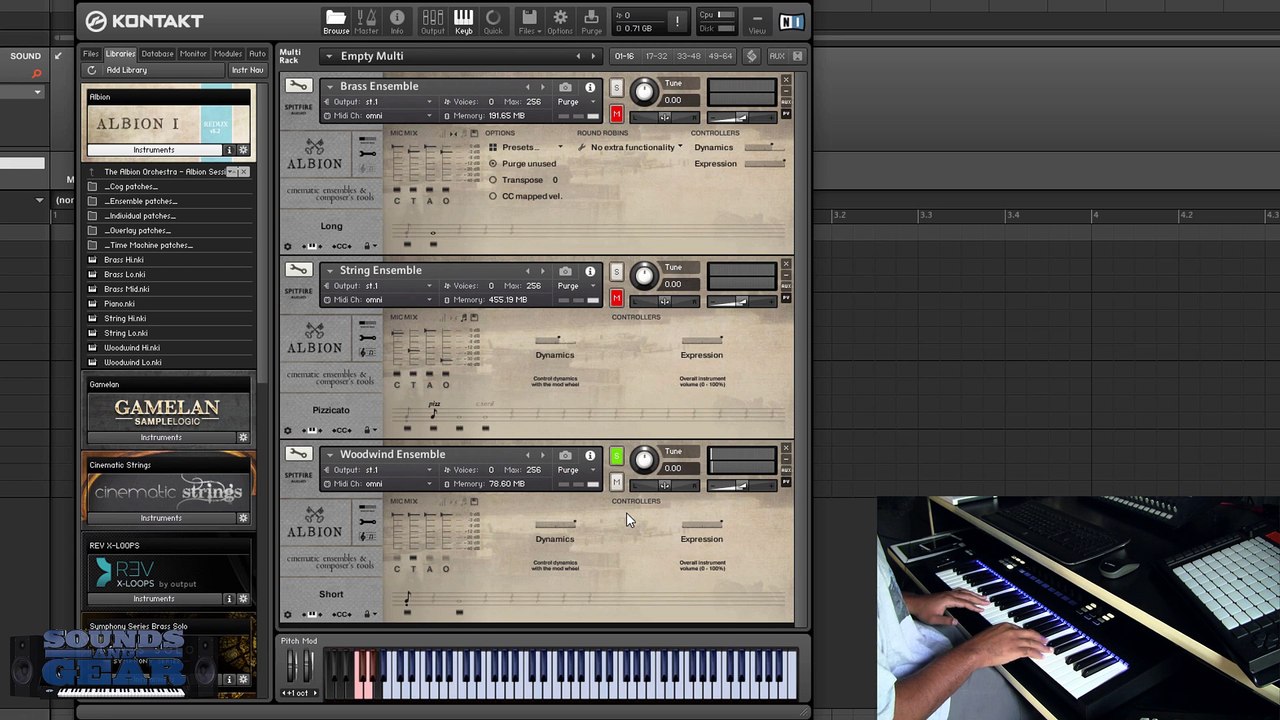
Task: Open the View size menu
Action: click(x=757, y=21)
